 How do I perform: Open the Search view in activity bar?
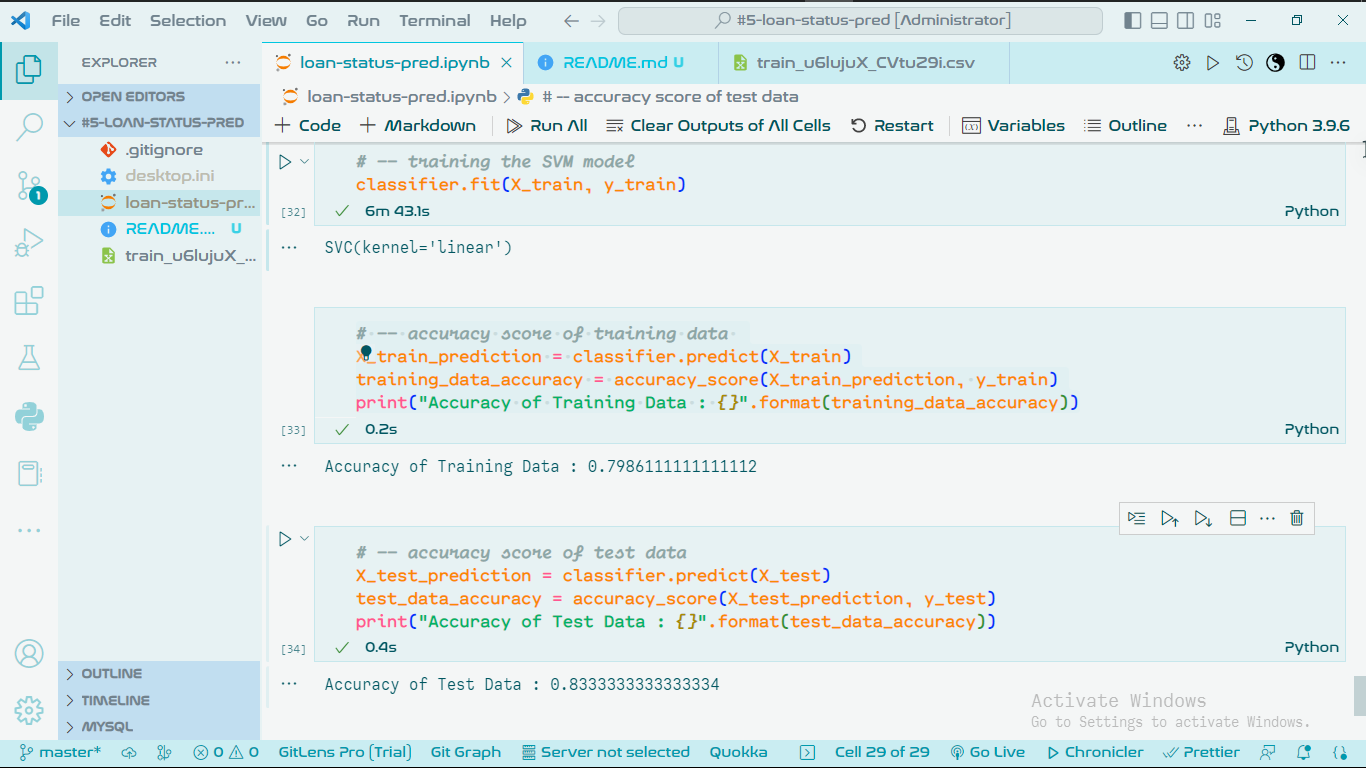pyautogui.click(x=29, y=126)
